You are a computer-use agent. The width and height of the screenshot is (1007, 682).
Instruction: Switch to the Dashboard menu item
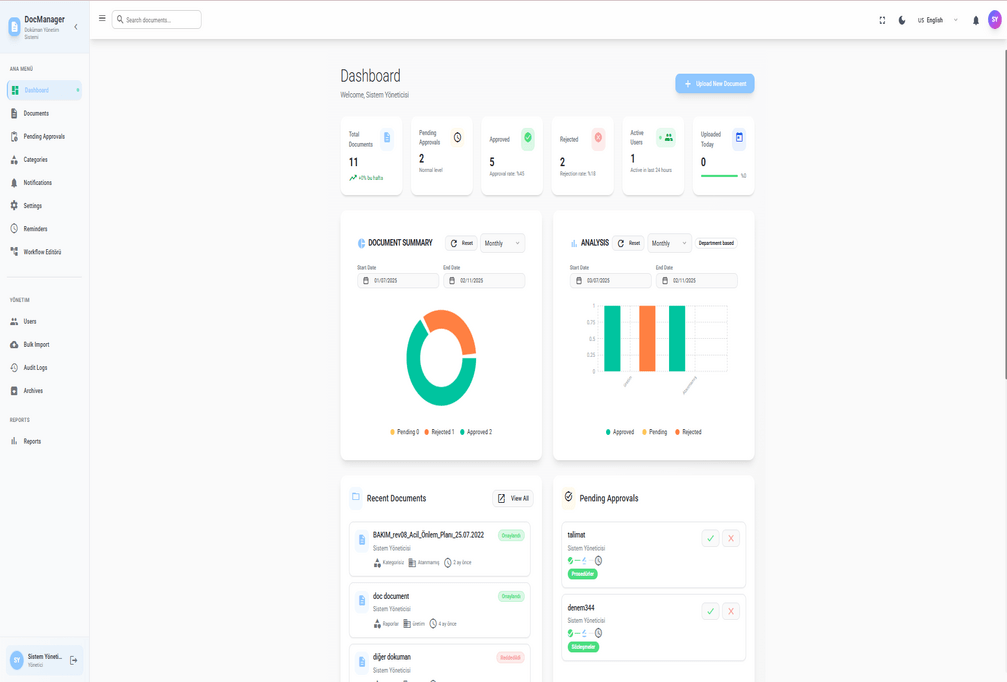point(40,90)
